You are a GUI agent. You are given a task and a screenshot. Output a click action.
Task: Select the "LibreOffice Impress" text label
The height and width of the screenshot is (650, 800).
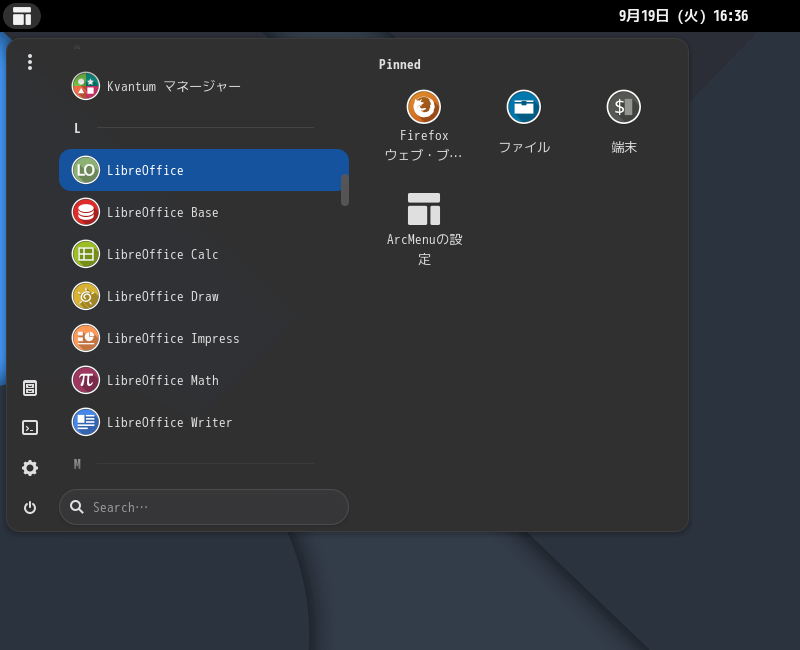(x=173, y=338)
